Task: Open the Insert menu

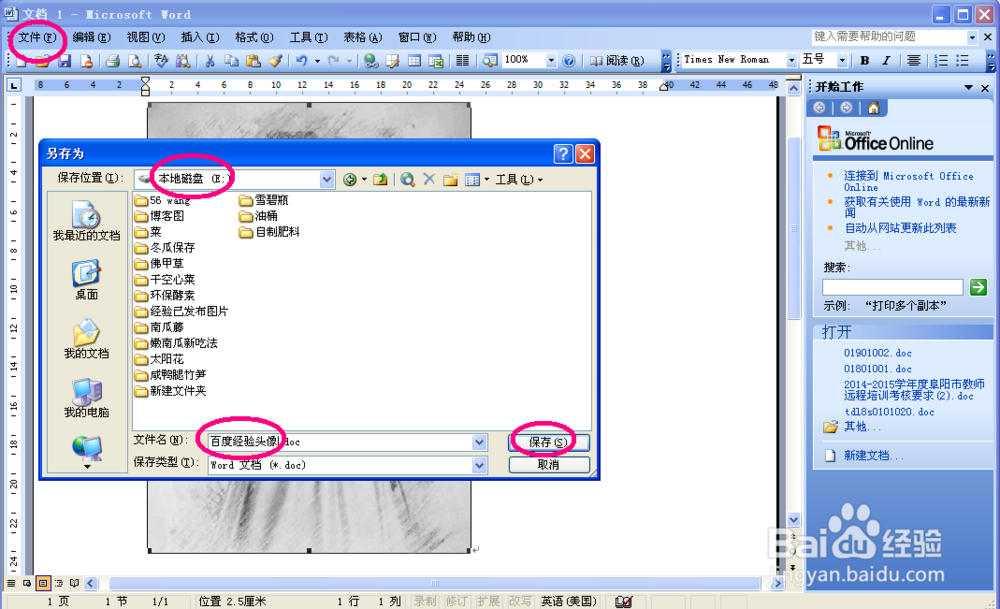Action: tap(200, 38)
